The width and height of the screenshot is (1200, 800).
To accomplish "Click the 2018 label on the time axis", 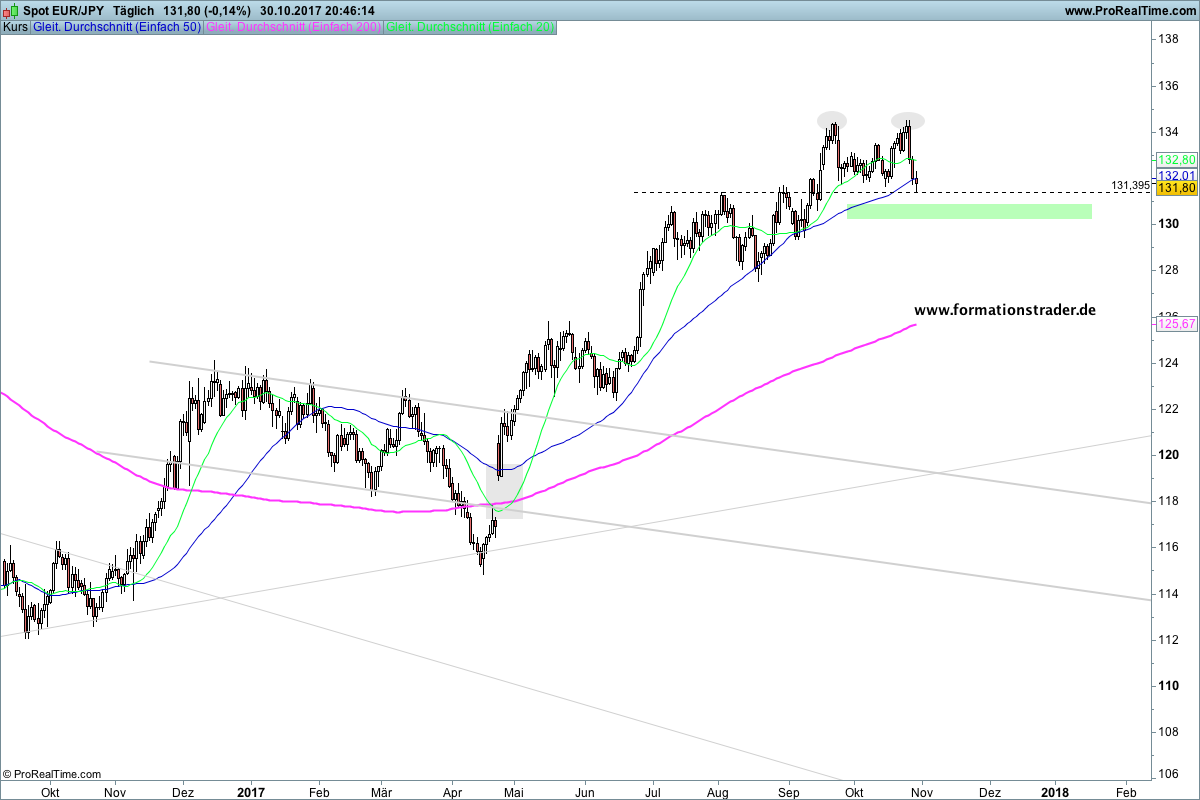I will [x=1054, y=790].
